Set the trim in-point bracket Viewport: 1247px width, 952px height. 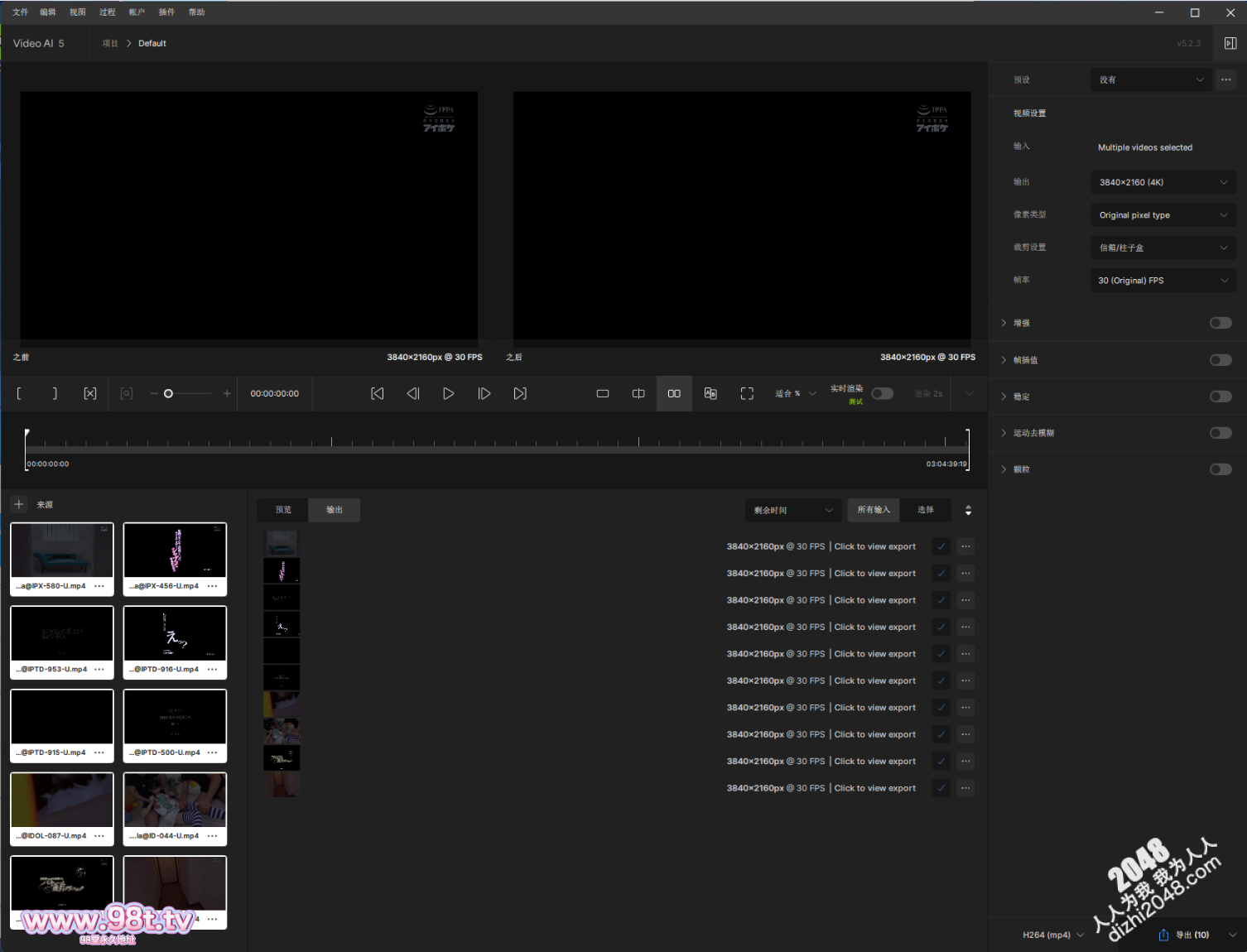tap(19, 394)
